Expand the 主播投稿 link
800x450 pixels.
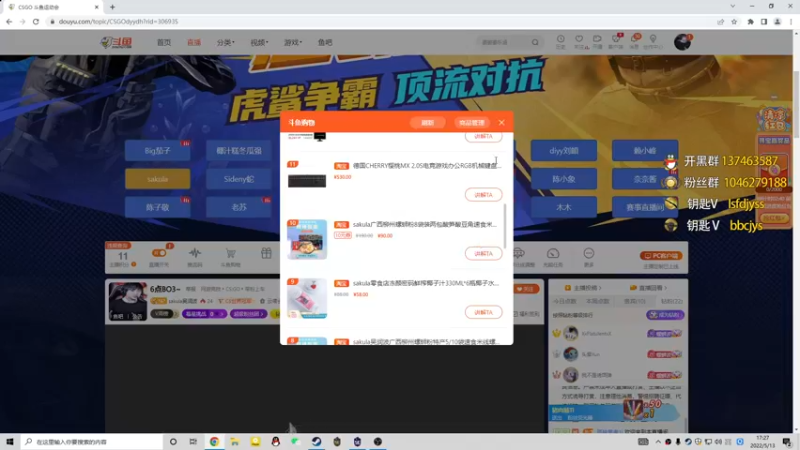coord(583,288)
